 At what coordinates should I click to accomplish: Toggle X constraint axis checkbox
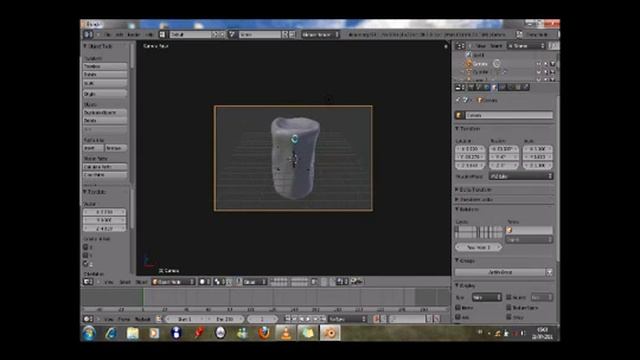(x=86, y=247)
